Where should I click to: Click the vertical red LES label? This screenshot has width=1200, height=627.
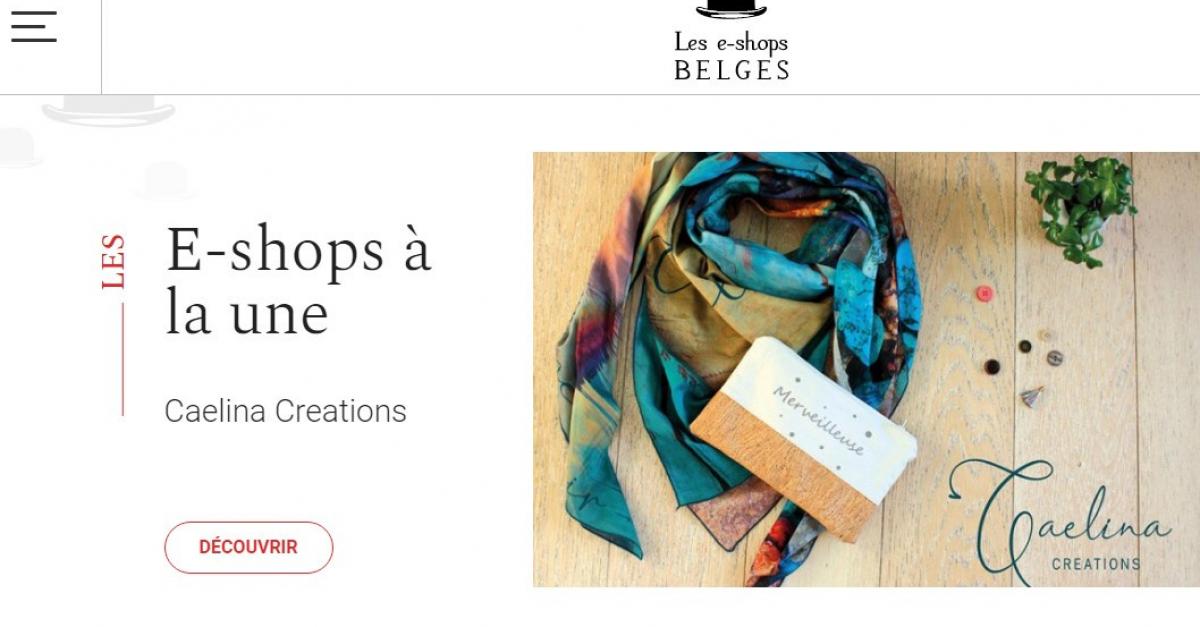point(113,261)
